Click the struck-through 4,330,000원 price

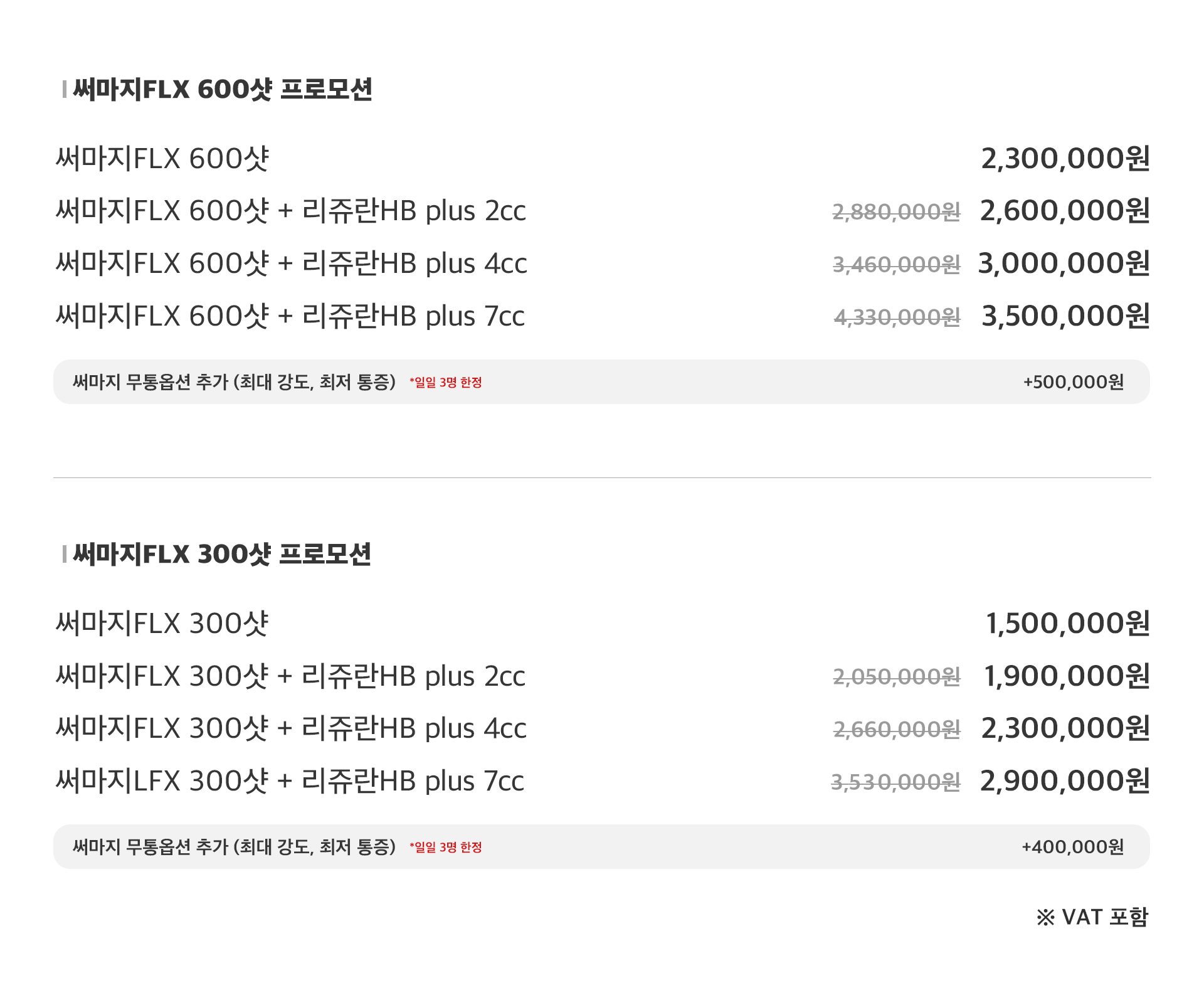[897, 317]
